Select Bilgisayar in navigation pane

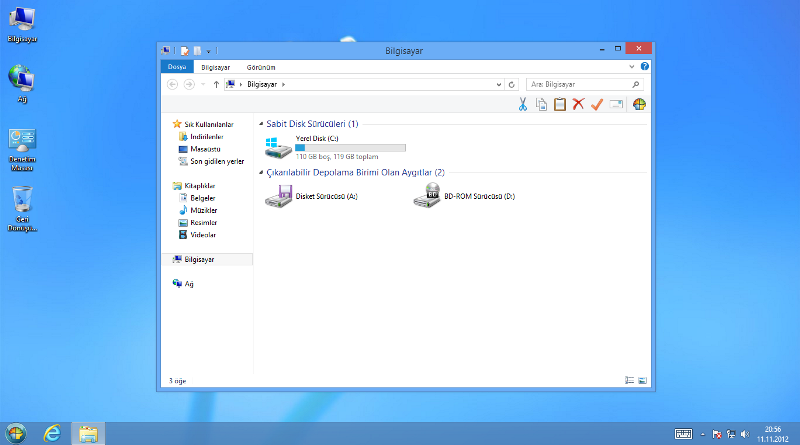(x=207, y=259)
